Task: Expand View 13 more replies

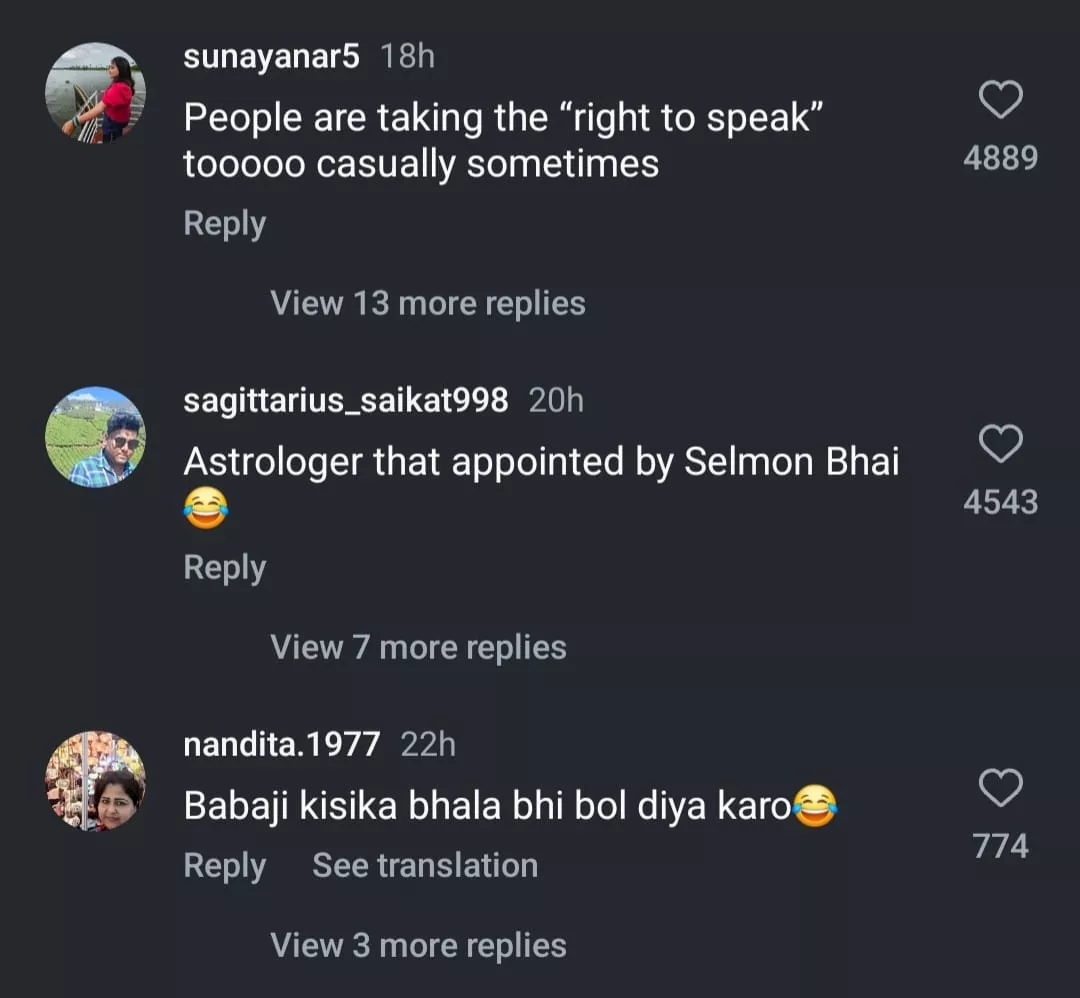Action: (x=427, y=303)
